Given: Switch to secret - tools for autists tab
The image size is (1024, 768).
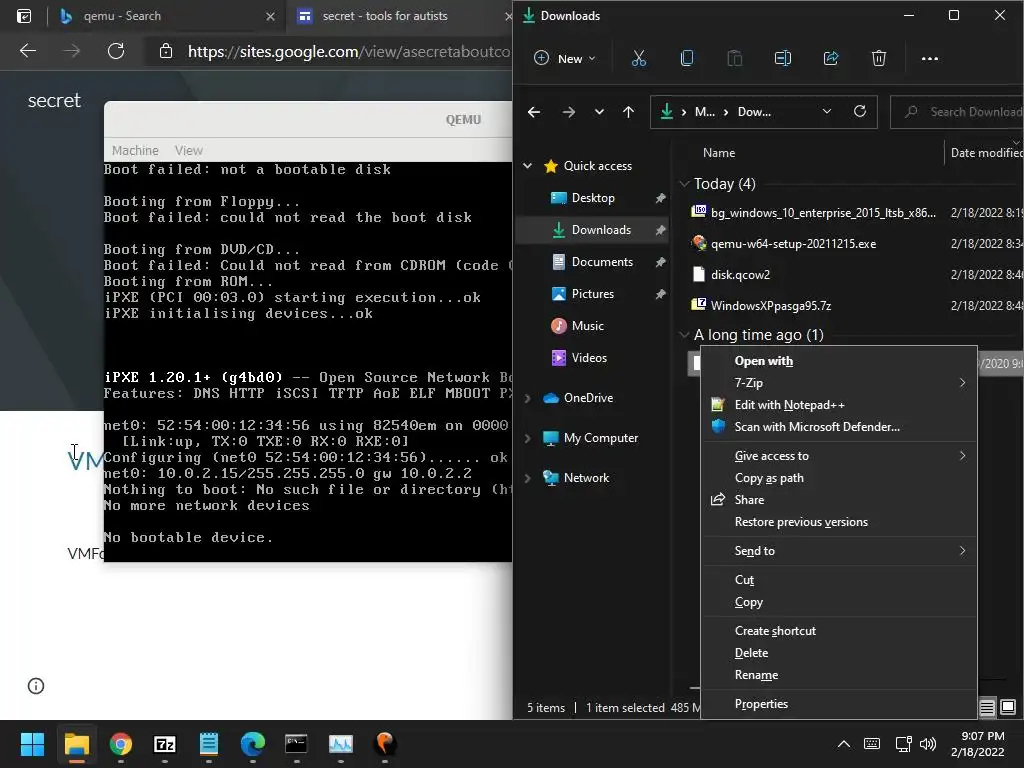Looking at the screenshot, I should (398, 16).
